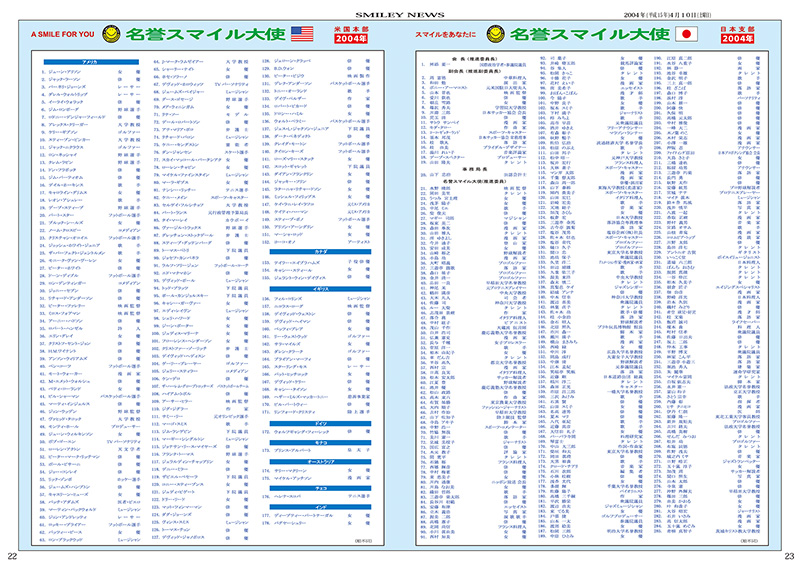
Task: Click the United States flag icon
Action: click(302, 34)
